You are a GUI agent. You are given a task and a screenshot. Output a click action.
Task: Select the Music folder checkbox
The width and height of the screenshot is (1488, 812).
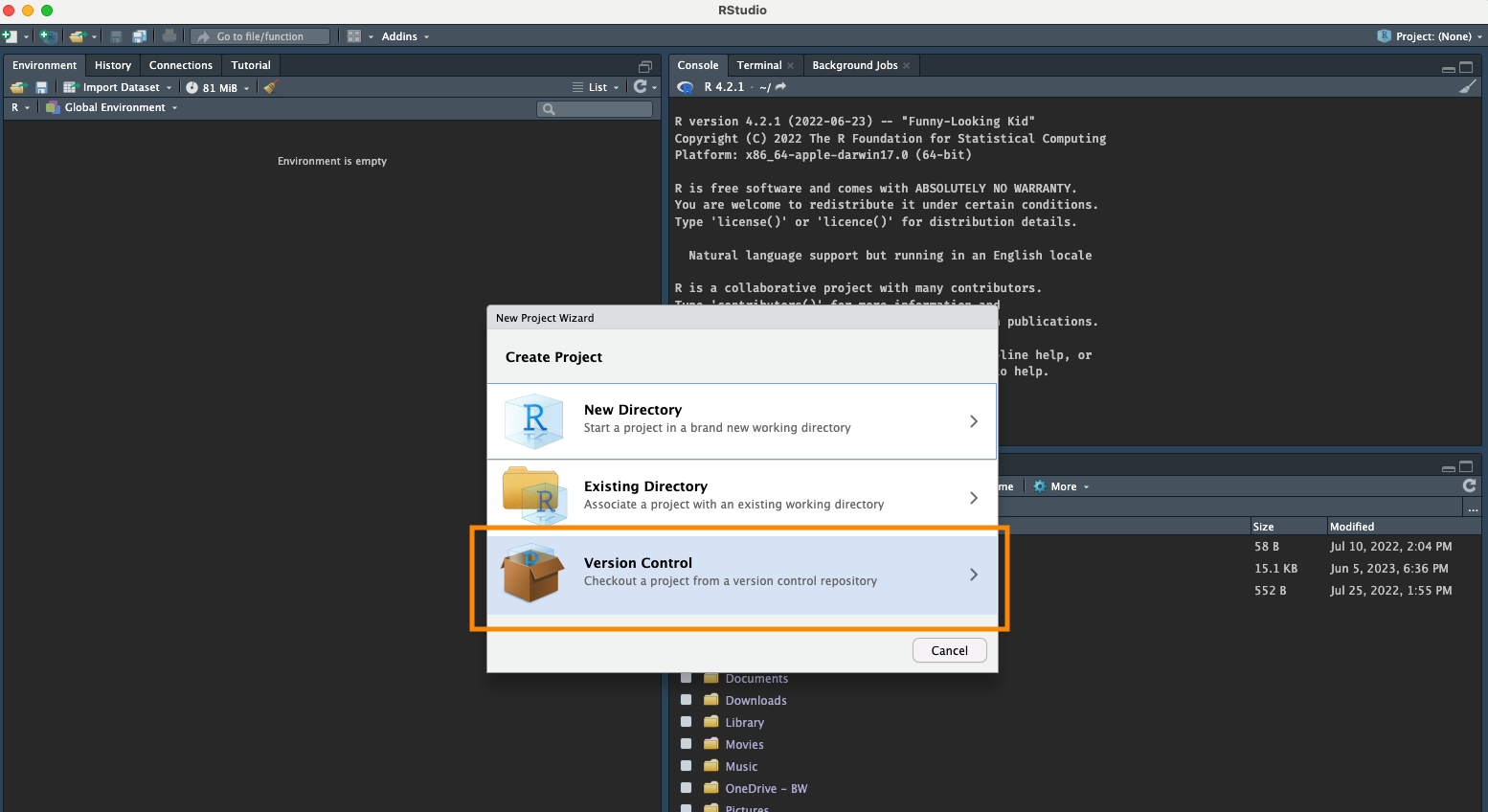point(686,766)
